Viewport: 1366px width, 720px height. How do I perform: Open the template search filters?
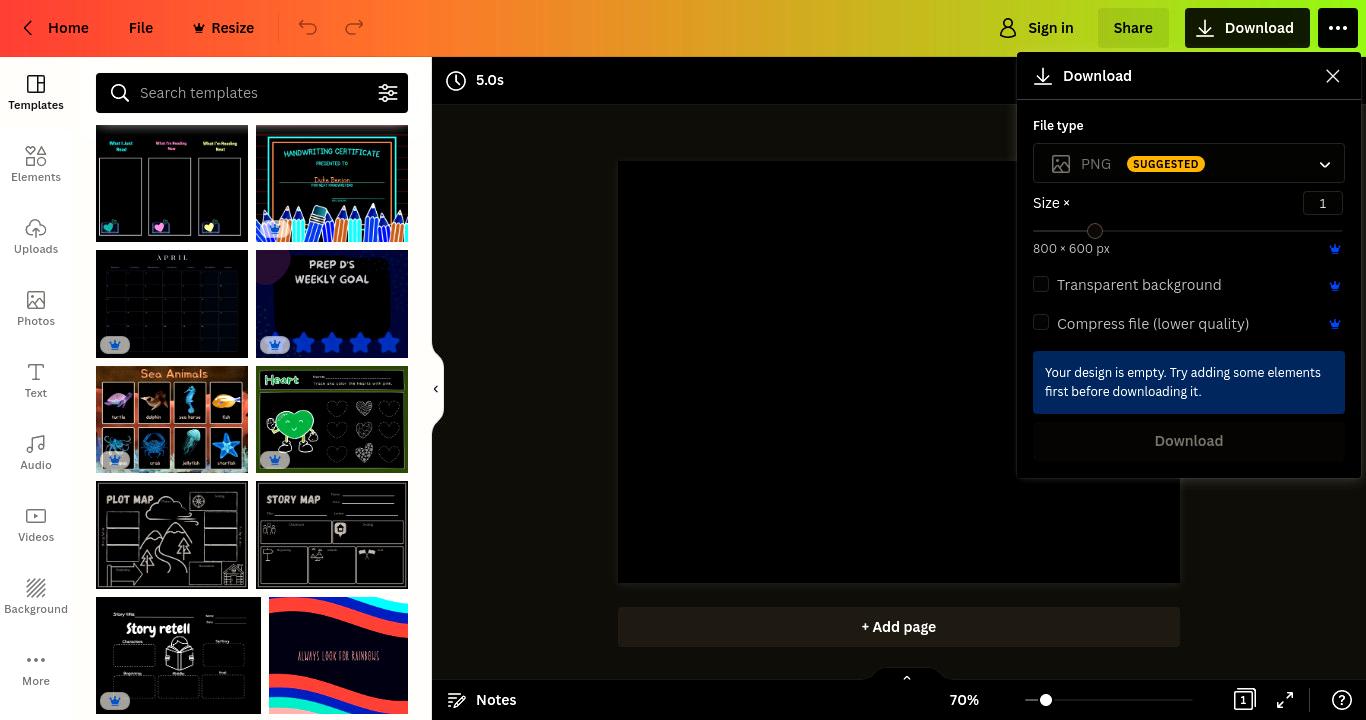click(x=388, y=93)
